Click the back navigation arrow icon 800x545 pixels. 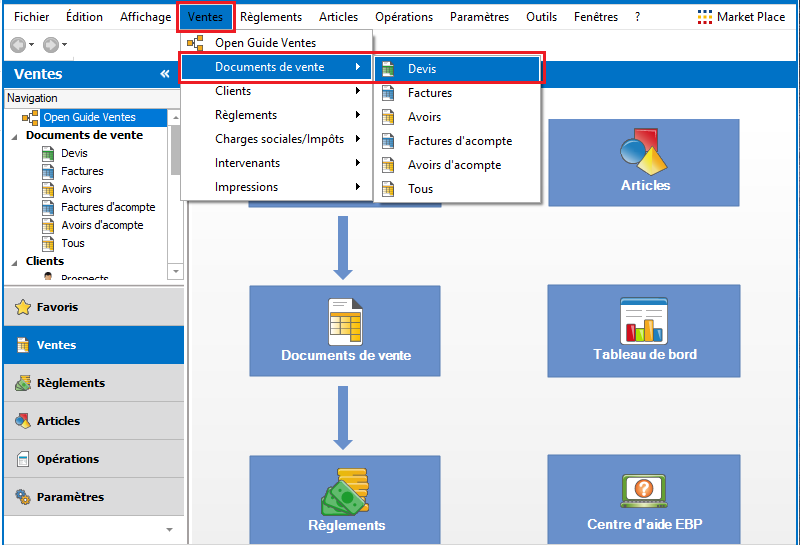tap(18, 45)
